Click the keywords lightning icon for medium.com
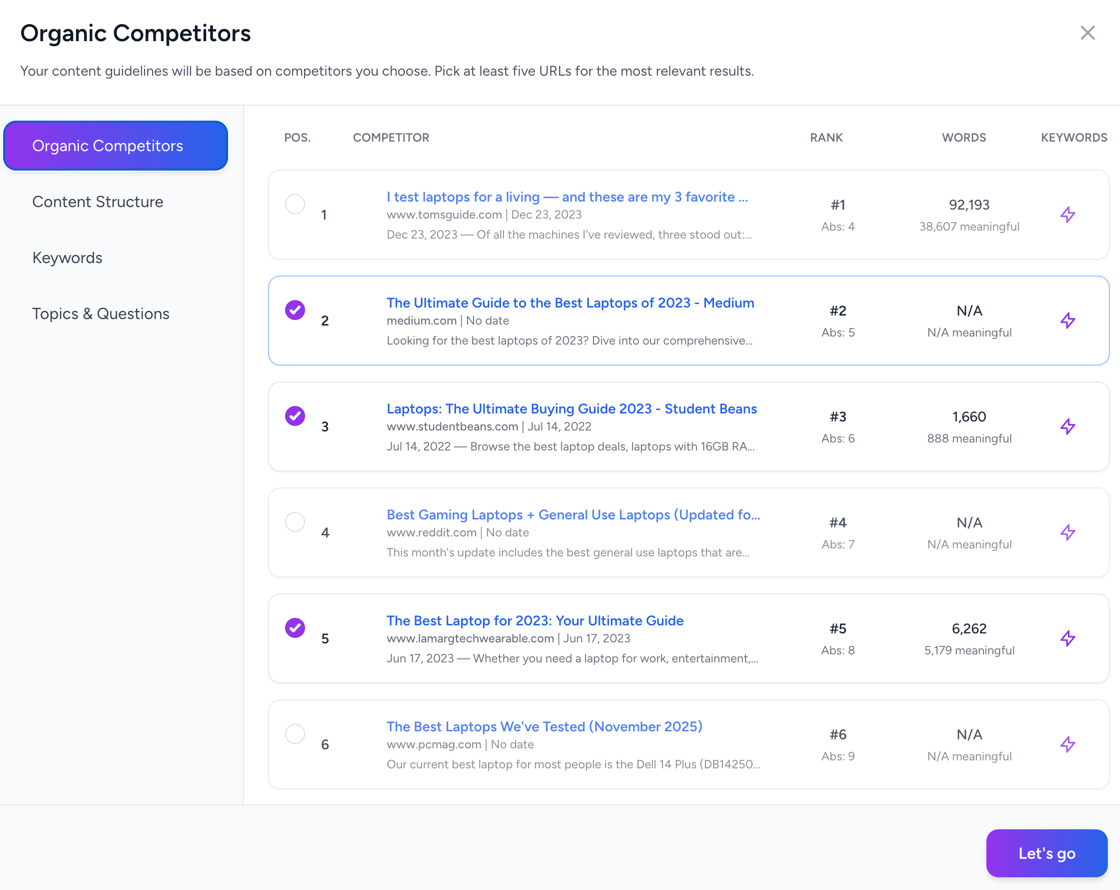The width and height of the screenshot is (1120, 890). pyautogui.click(x=1068, y=321)
